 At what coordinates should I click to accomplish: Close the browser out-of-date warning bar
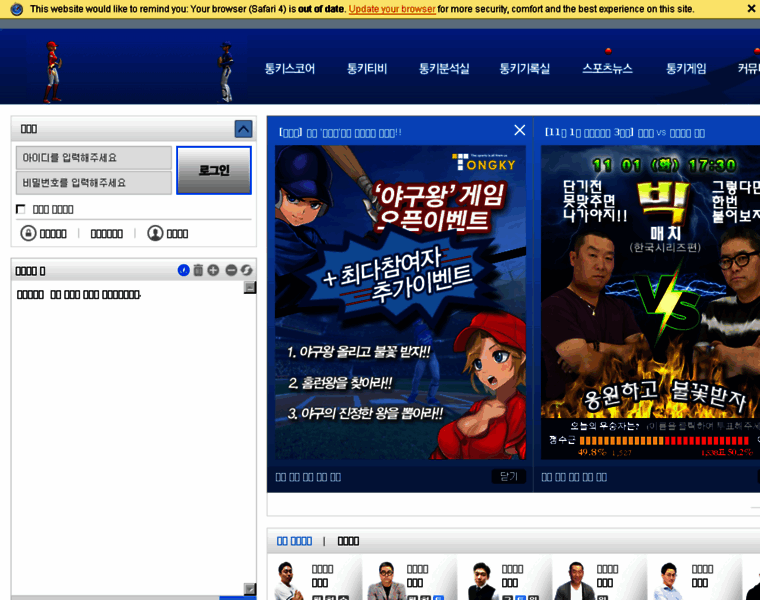[751, 8]
